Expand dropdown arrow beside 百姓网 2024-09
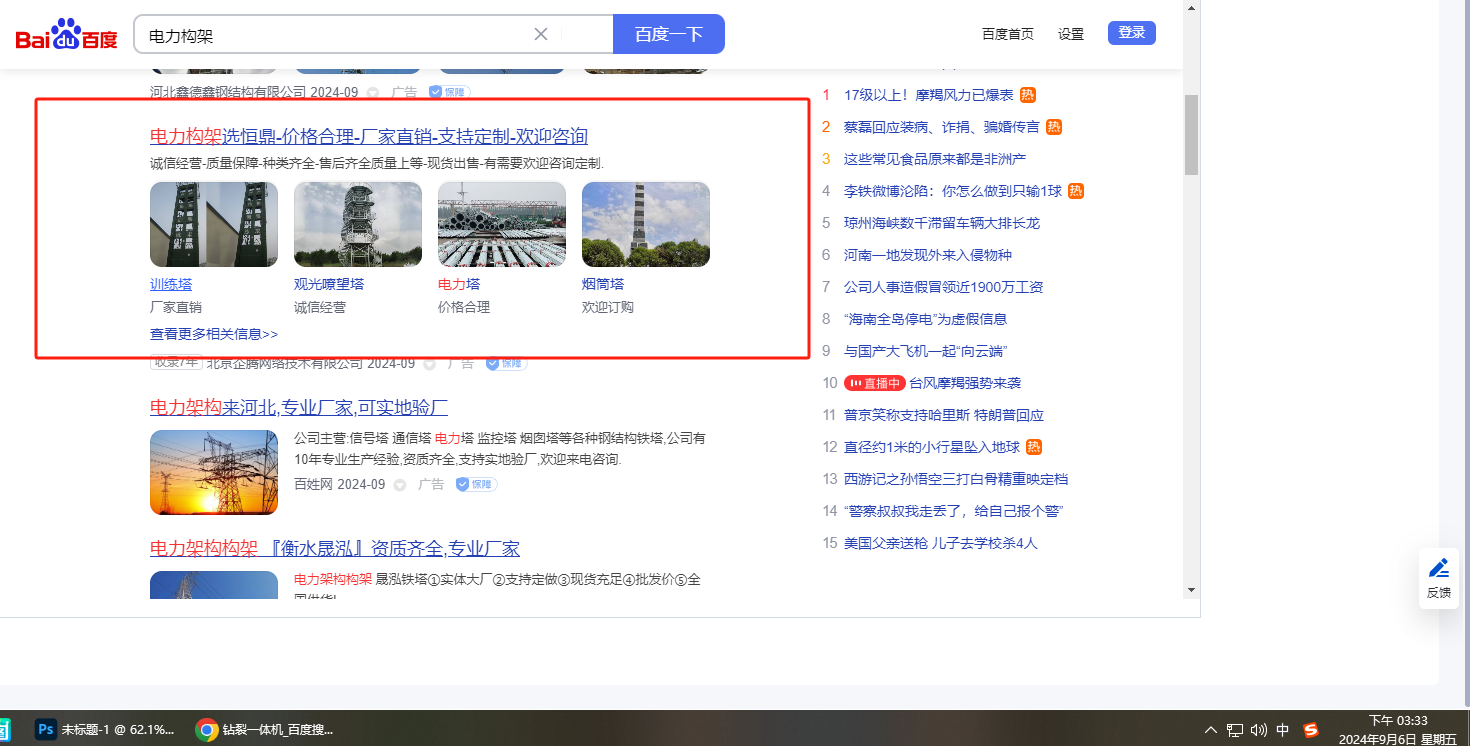This screenshot has width=1470, height=746. [x=400, y=485]
